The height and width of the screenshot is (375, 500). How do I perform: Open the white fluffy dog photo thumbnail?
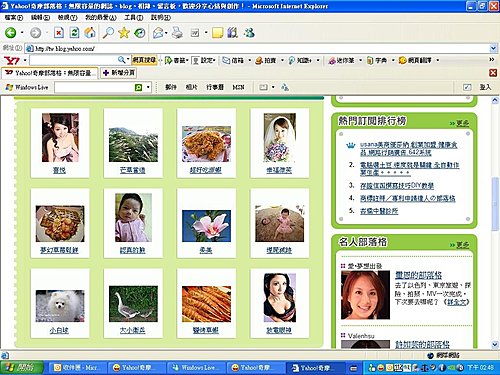point(60,306)
